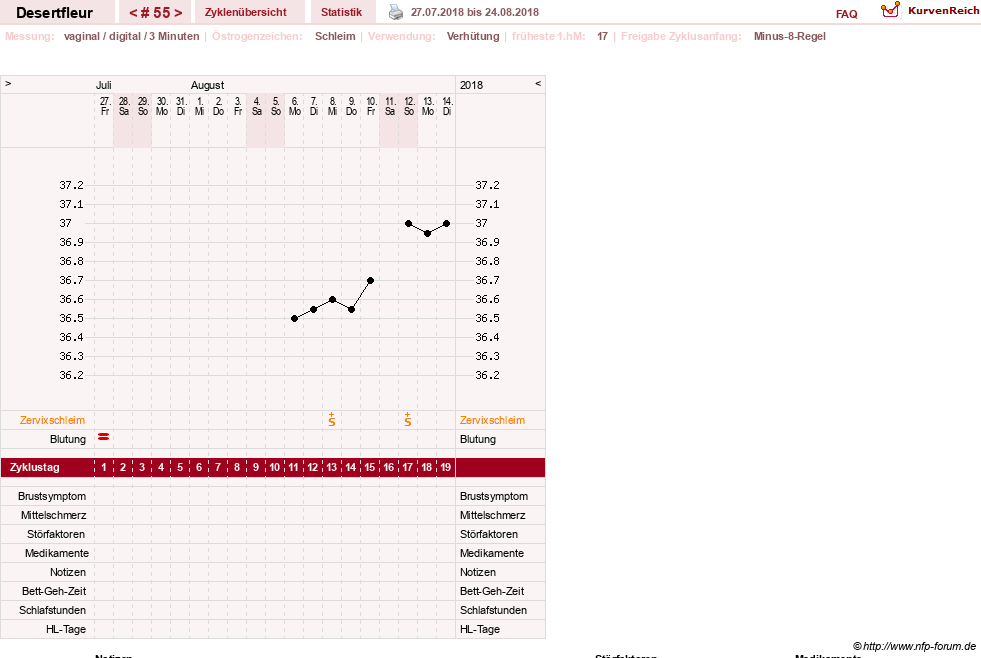
Task: Open the Zyklenübersicht tab
Action: [246, 12]
